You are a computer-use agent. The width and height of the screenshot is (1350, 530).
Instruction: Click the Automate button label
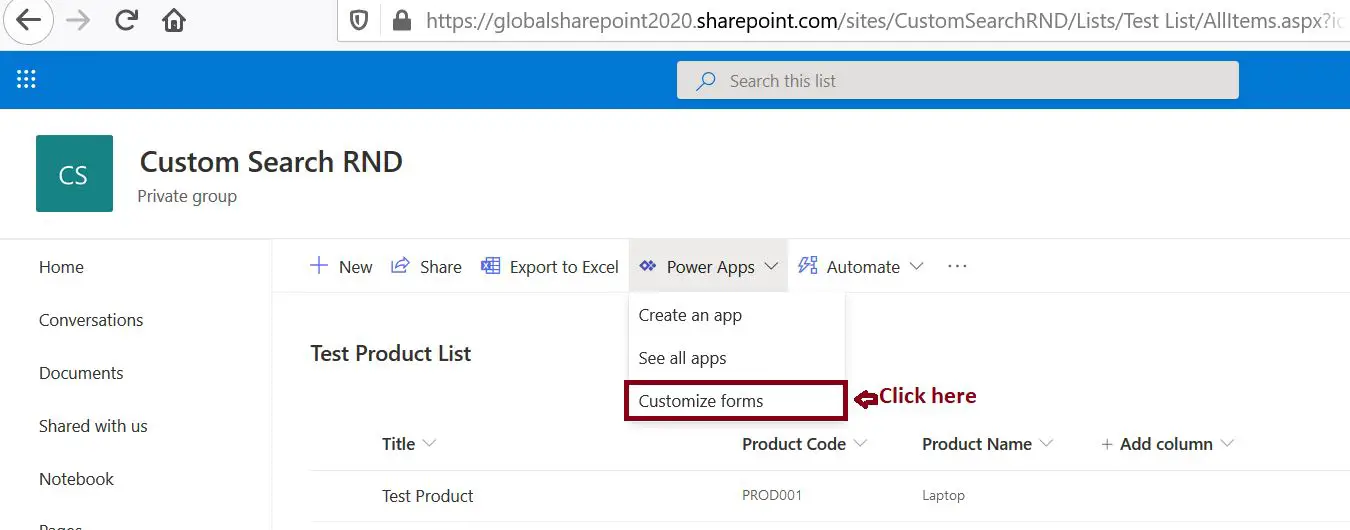pyautogui.click(x=863, y=267)
